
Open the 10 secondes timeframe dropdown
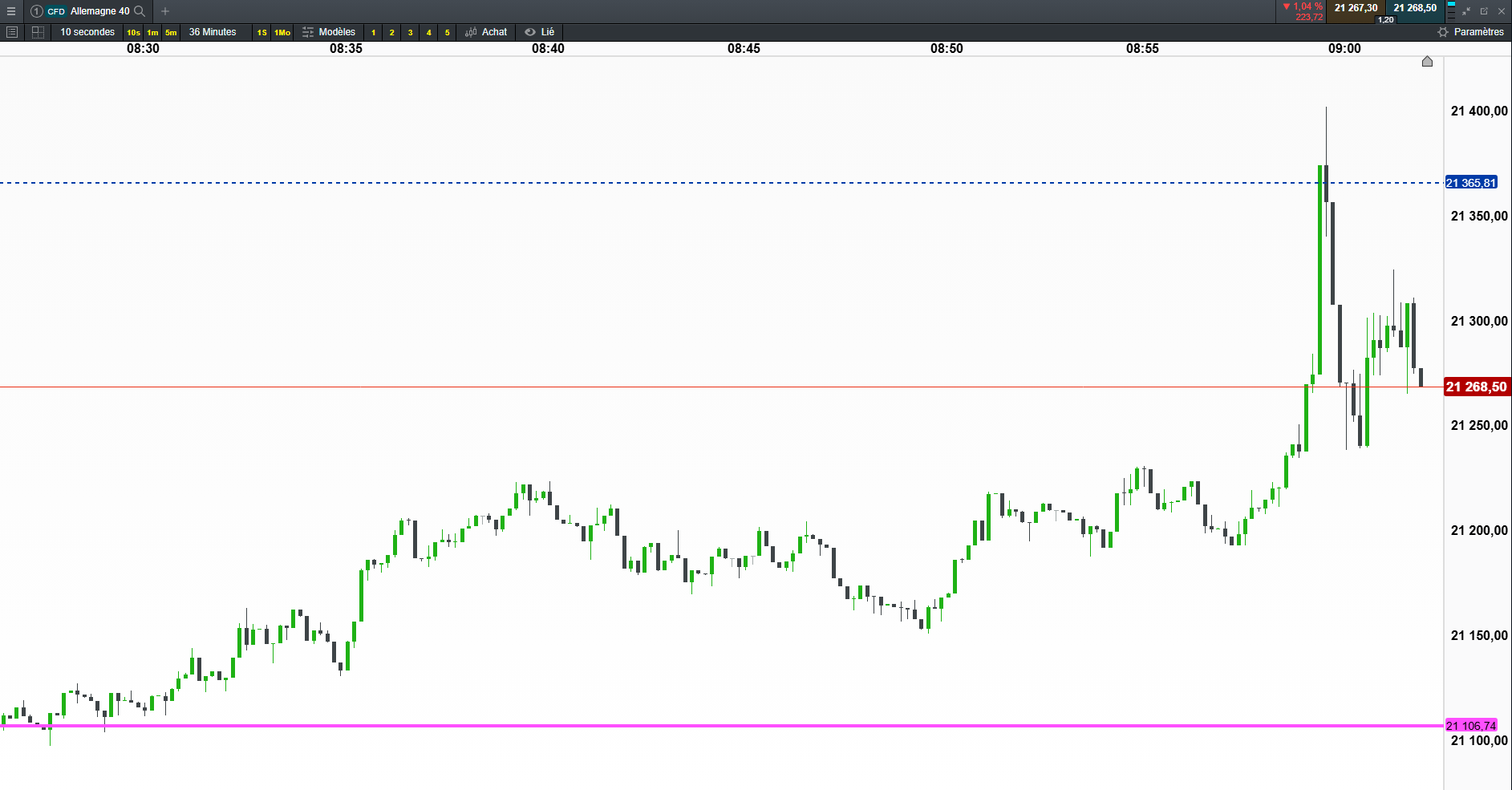[x=87, y=32]
